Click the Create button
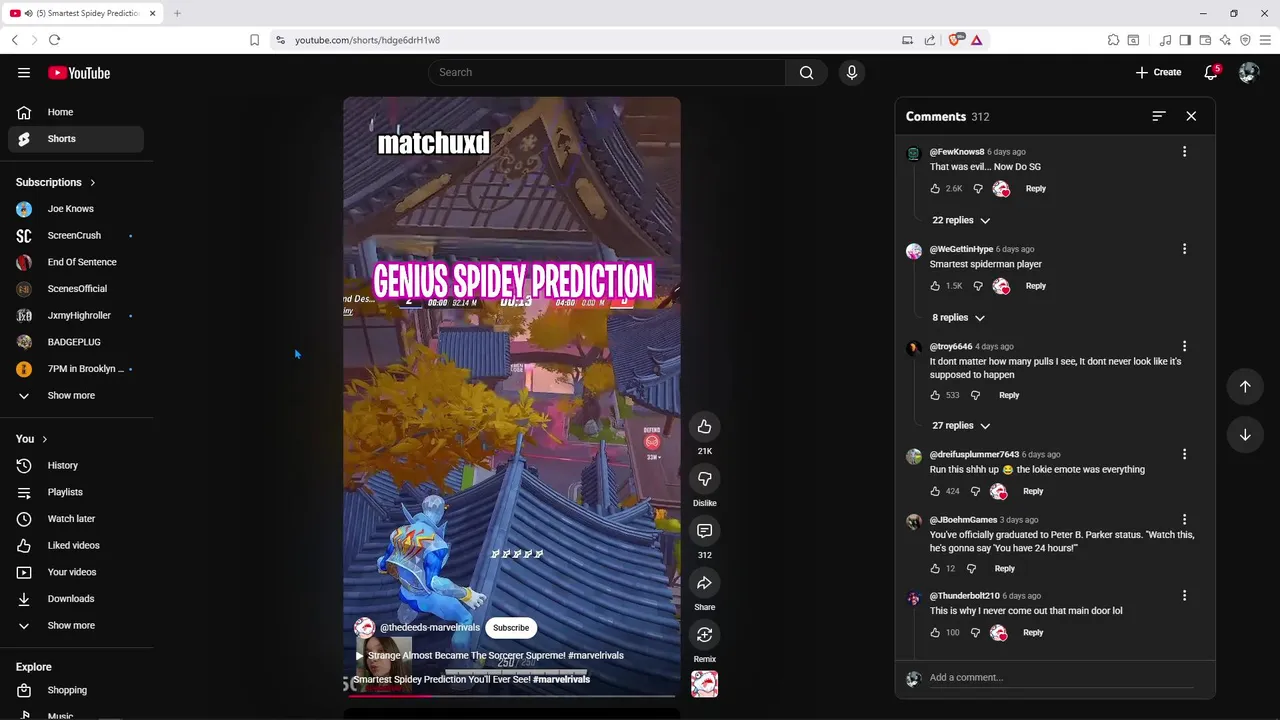1280x720 pixels. coord(1158,72)
